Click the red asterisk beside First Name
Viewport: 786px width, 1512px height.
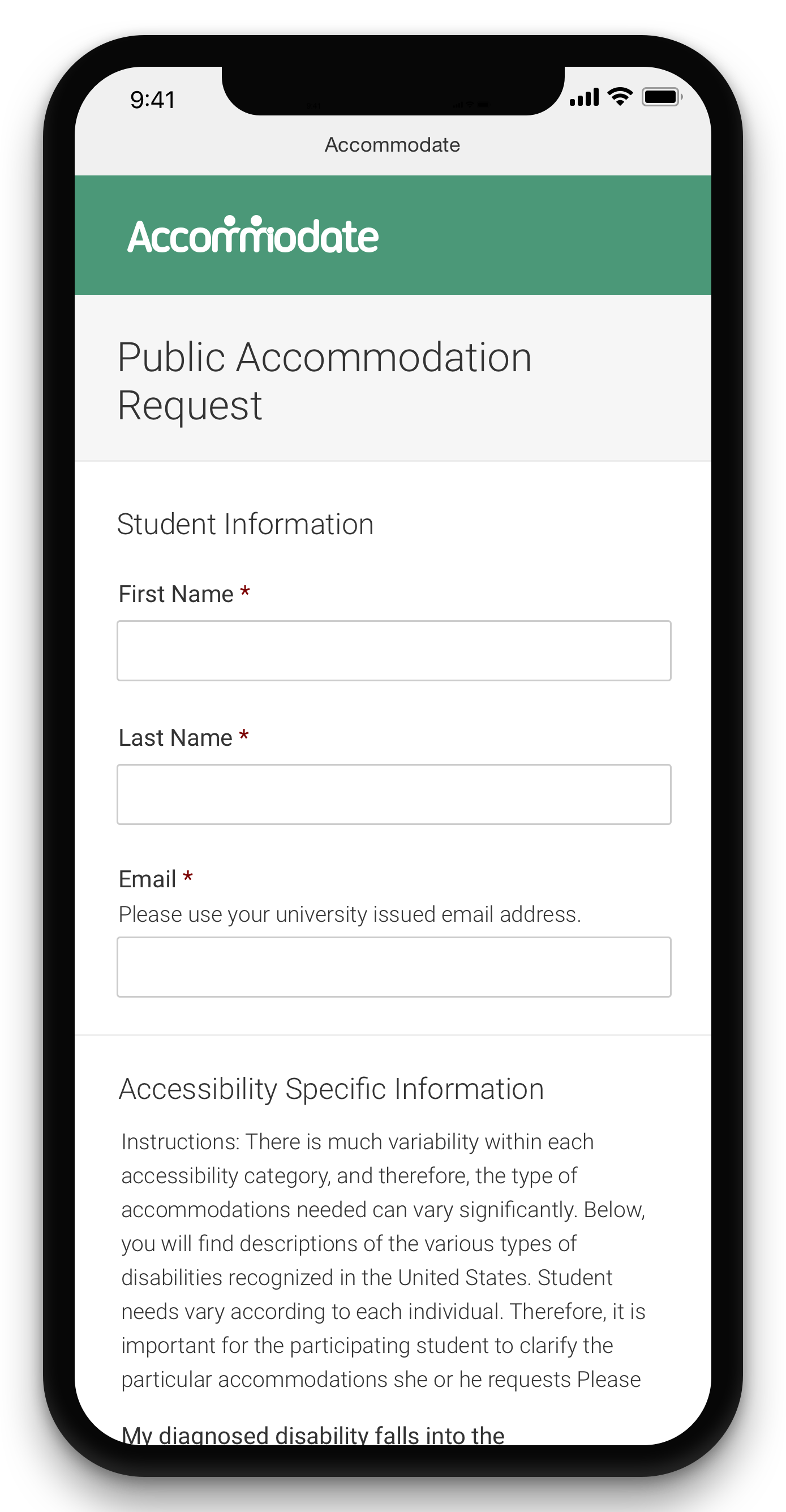(245, 592)
